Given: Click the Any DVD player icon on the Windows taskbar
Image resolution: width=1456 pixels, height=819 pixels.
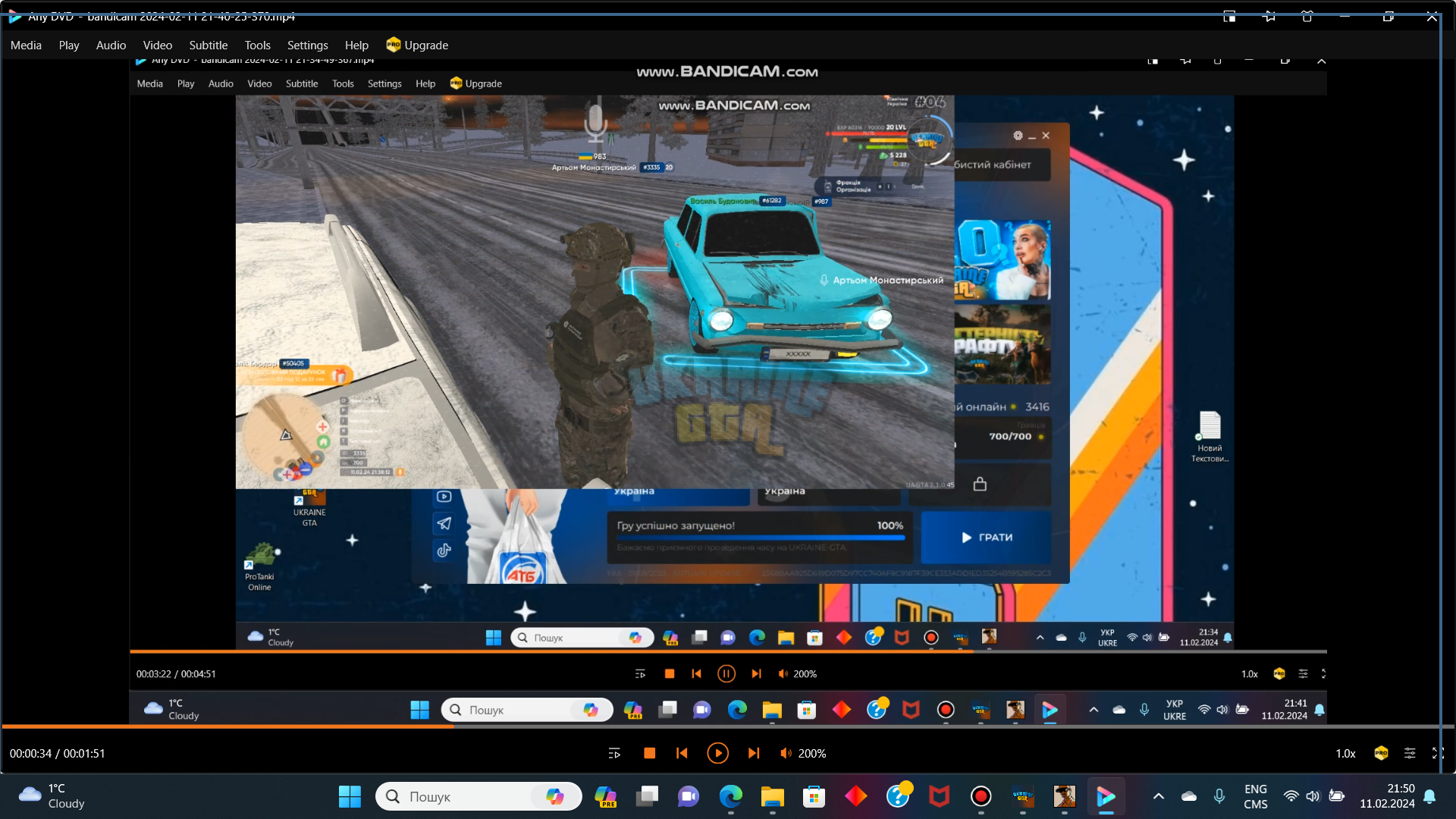Looking at the screenshot, I should pos(1106,796).
